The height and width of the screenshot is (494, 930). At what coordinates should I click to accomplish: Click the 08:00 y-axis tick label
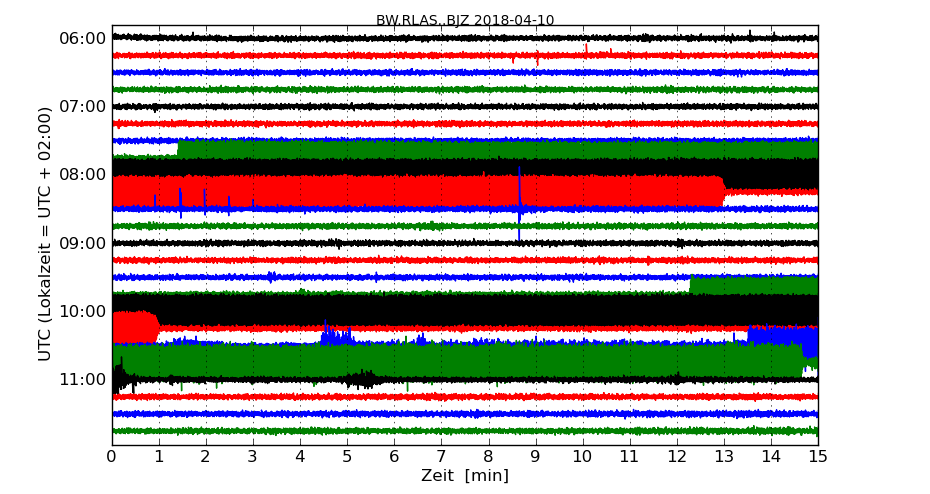click(83, 174)
